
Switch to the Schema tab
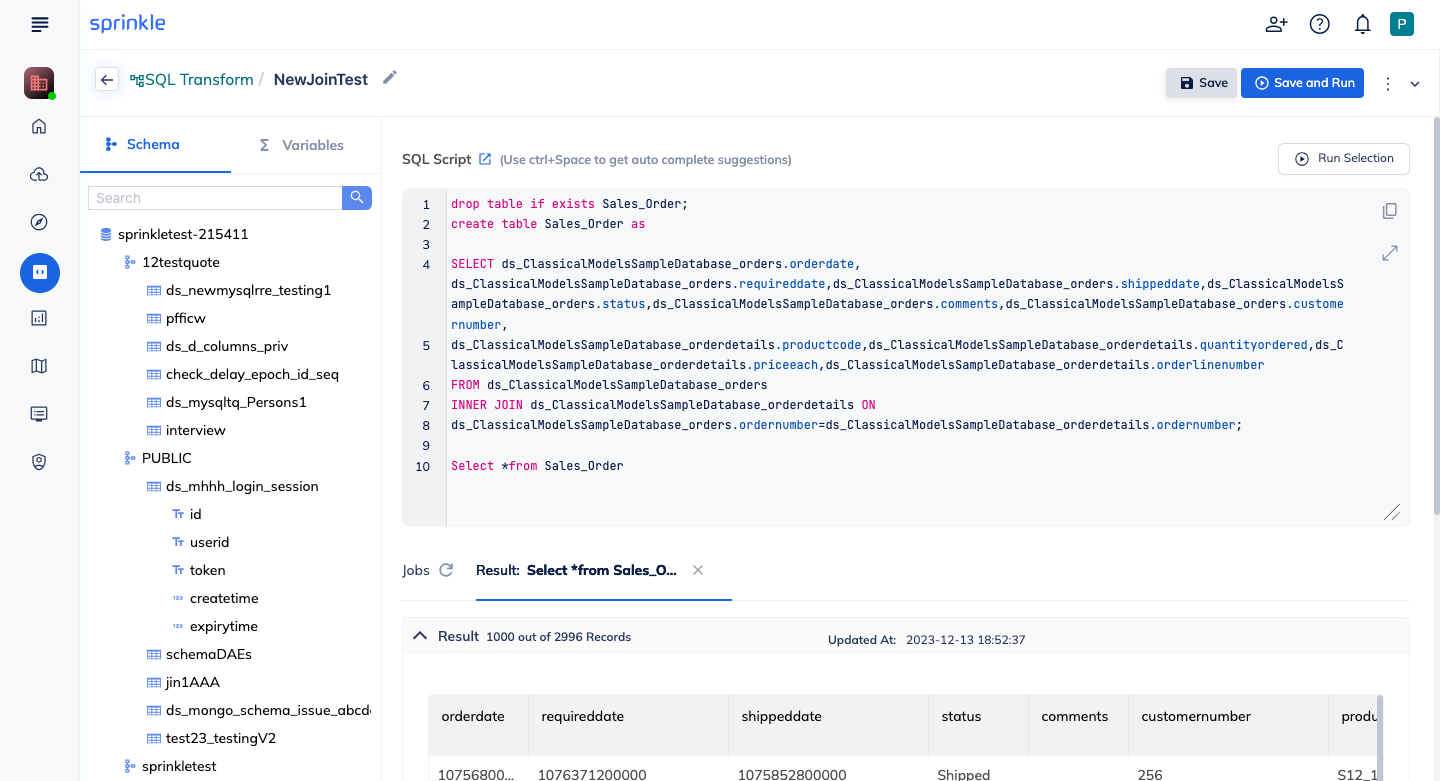pos(155,145)
